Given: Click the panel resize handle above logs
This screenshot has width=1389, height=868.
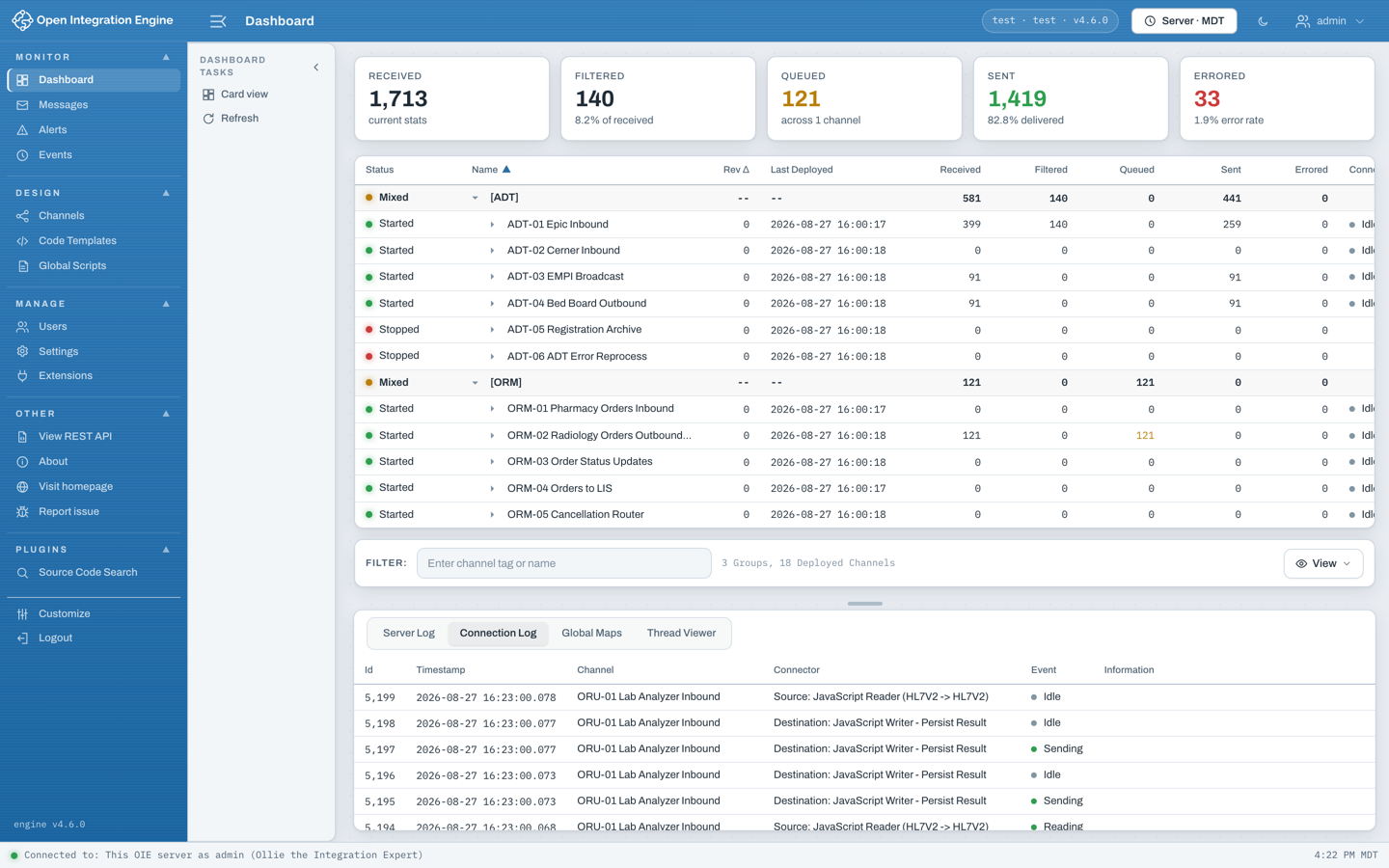Looking at the screenshot, I should pos(865,604).
